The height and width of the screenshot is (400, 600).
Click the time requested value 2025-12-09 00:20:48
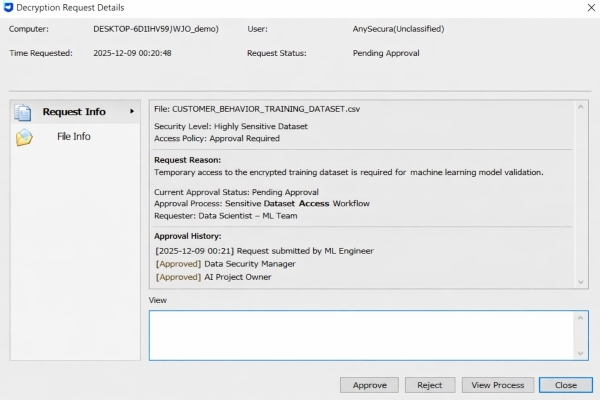pos(132,53)
